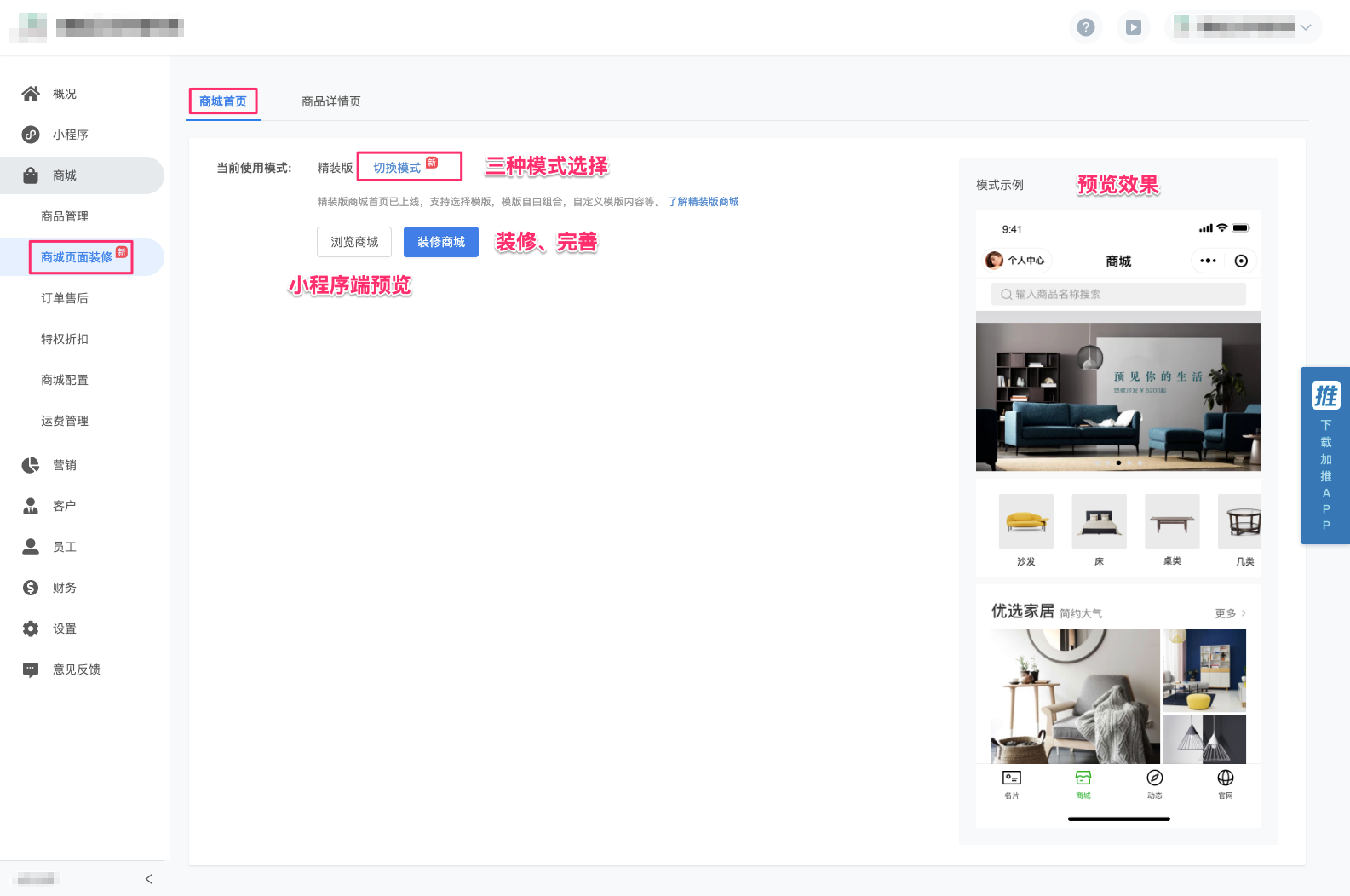Click the 客户 customer icon
Viewport: 1350px width, 896px height.
coord(31,506)
